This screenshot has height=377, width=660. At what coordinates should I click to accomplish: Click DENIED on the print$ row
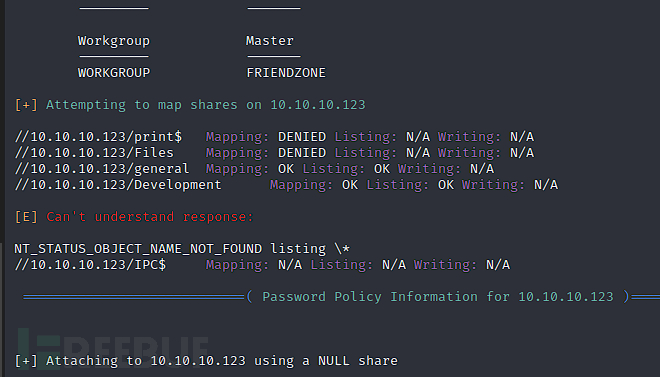pos(302,137)
